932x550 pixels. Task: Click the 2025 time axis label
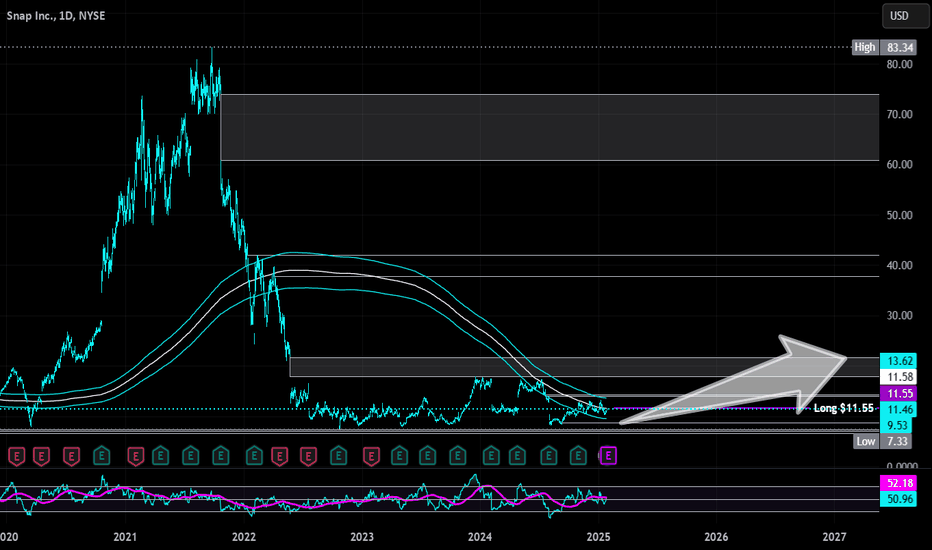(599, 537)
